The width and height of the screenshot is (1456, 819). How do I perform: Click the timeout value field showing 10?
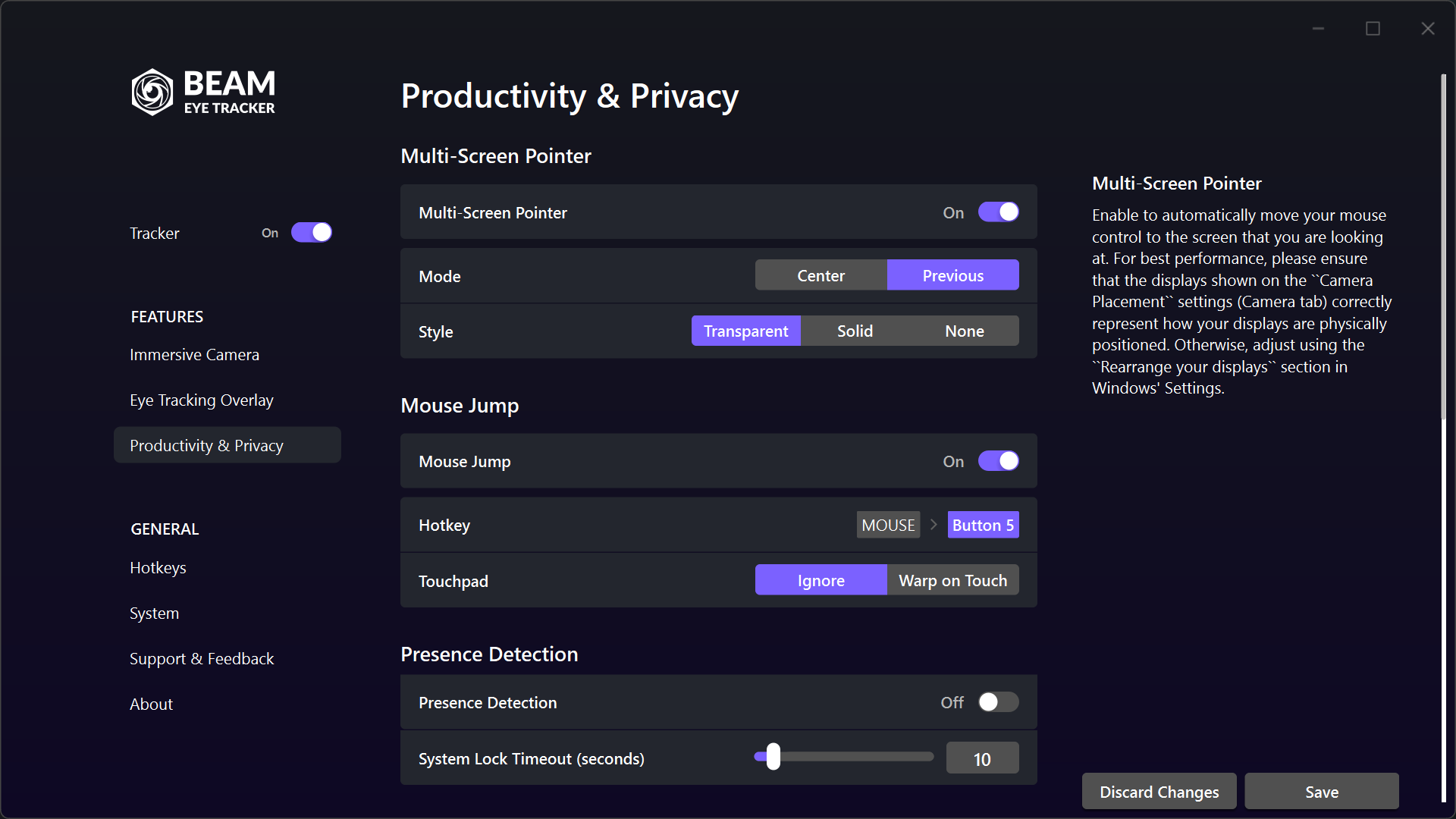coord(982,759)
